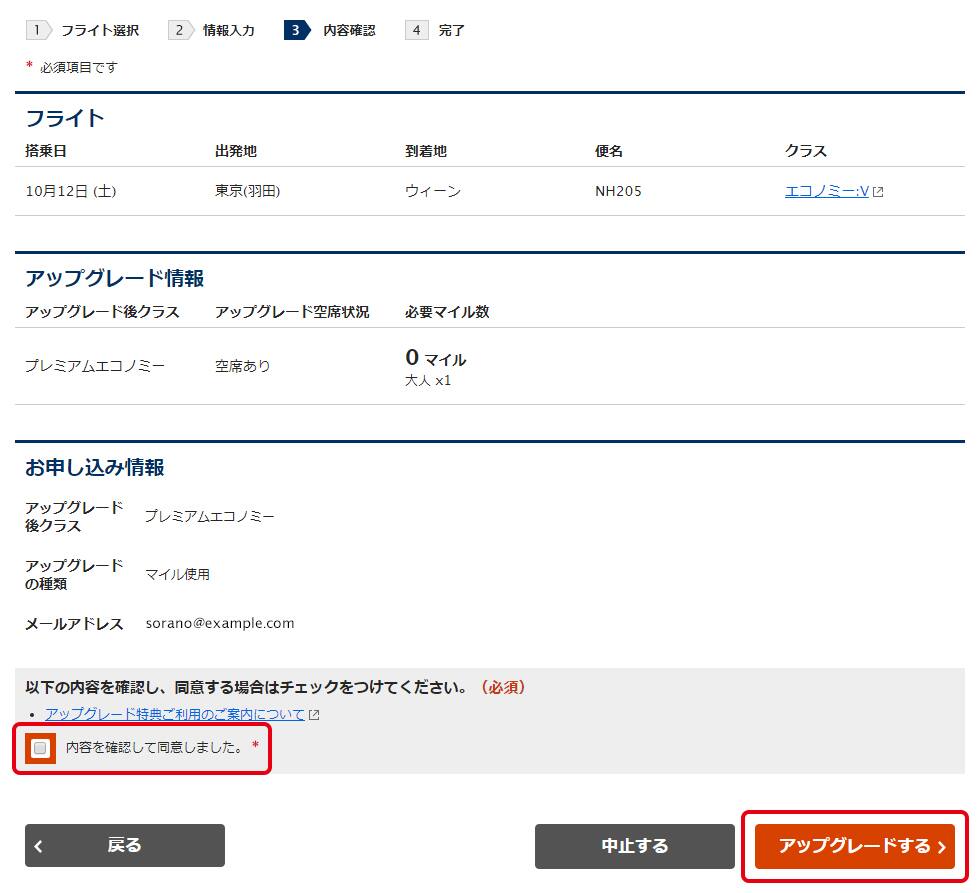
Task: Click external-link icon beside エコノミー:V
Action: click(x=878, y=192)
